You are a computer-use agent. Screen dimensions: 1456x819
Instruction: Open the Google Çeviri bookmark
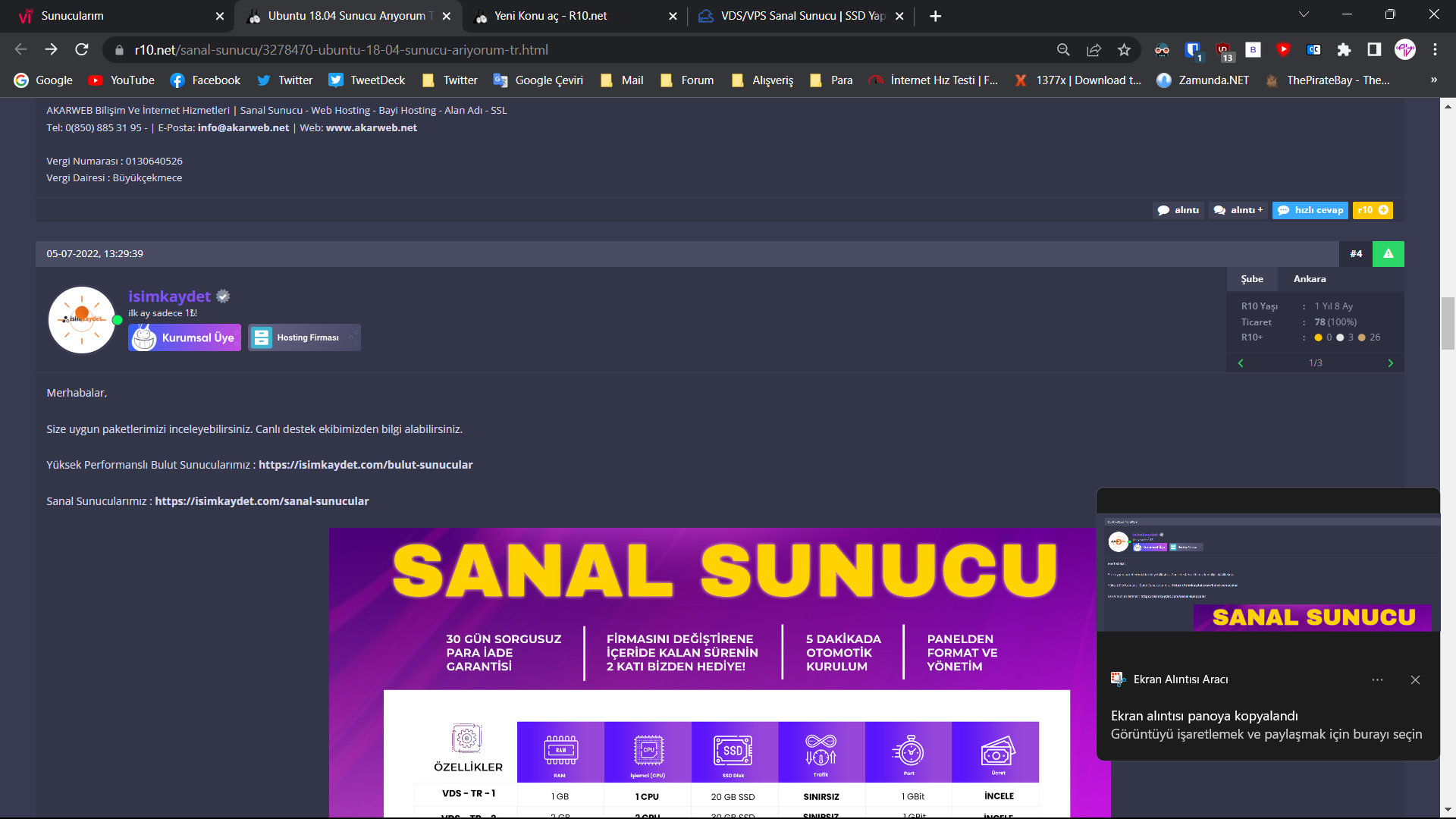pyautogui.click(x=538, y=80)
